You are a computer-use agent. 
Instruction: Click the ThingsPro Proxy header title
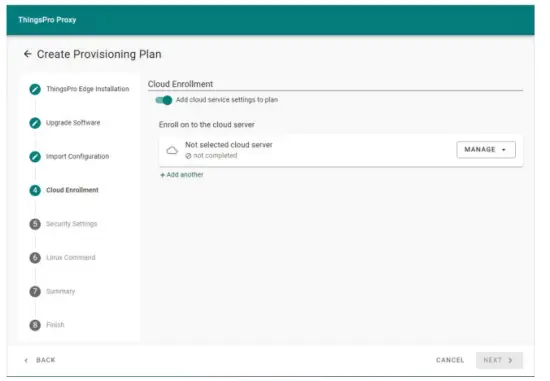47,20
